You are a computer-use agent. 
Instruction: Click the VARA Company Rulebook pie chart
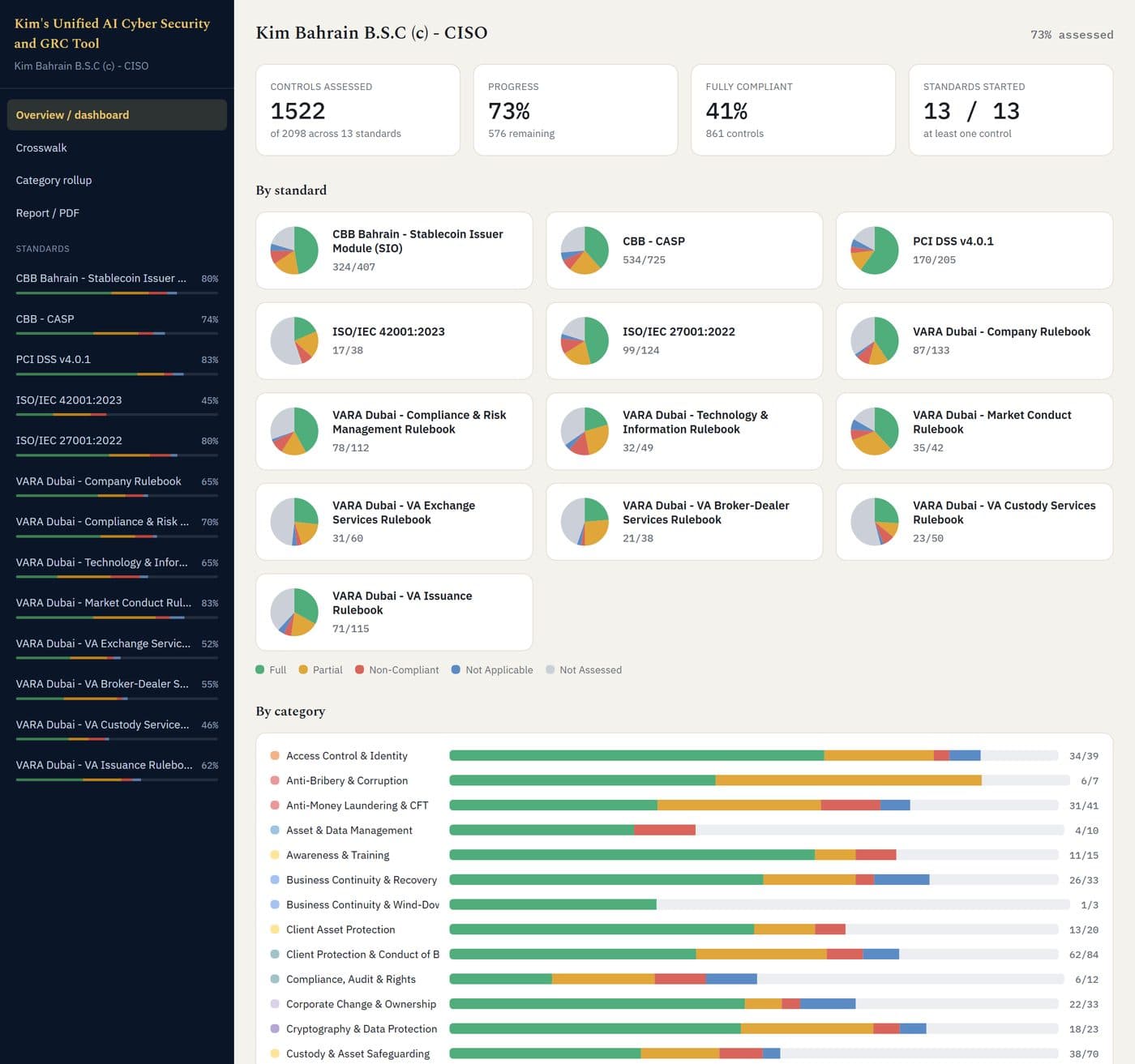pos(875,340)
